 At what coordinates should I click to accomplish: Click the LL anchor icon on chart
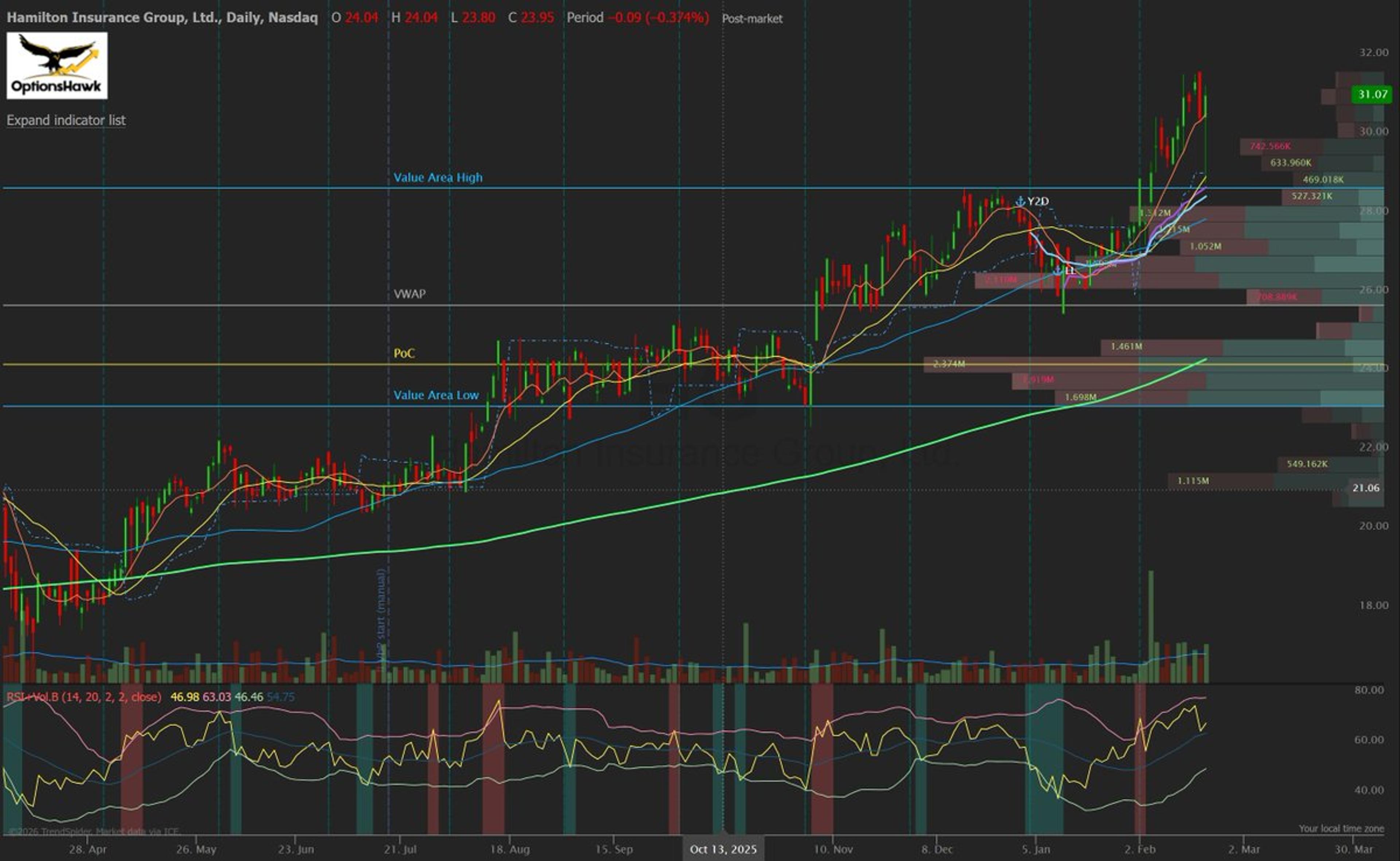point(1058,270)
